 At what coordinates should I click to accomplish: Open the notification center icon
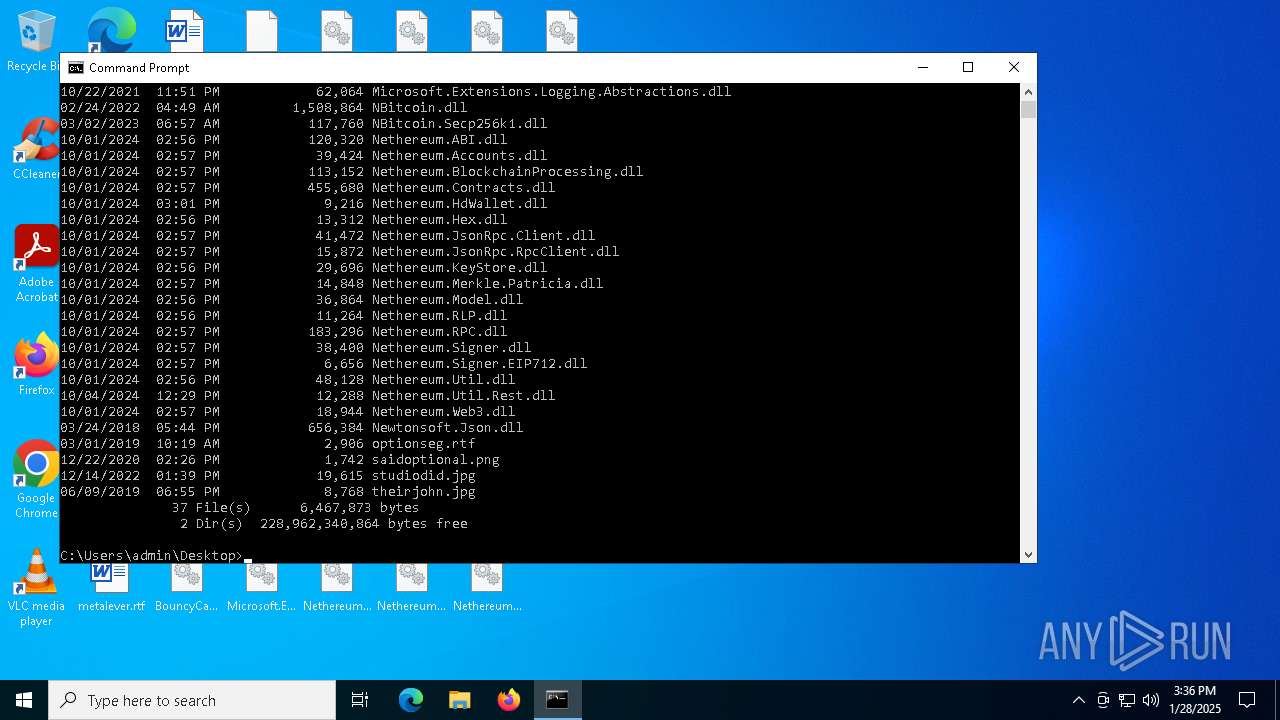pyautogui.click(x=1247, y=700)
